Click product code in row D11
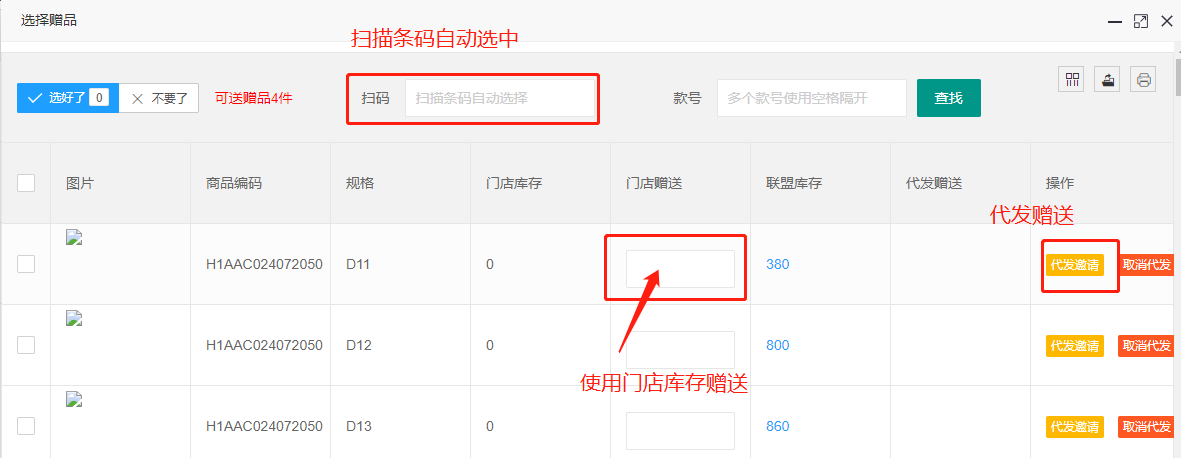This screenshot has height=458, width=1181. [264, 264]
